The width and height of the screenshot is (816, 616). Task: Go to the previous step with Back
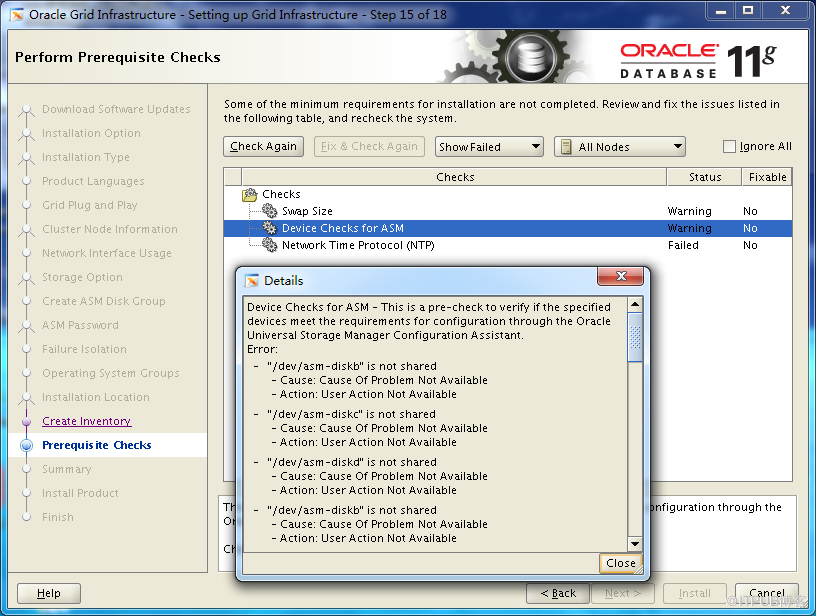(558, 593)
